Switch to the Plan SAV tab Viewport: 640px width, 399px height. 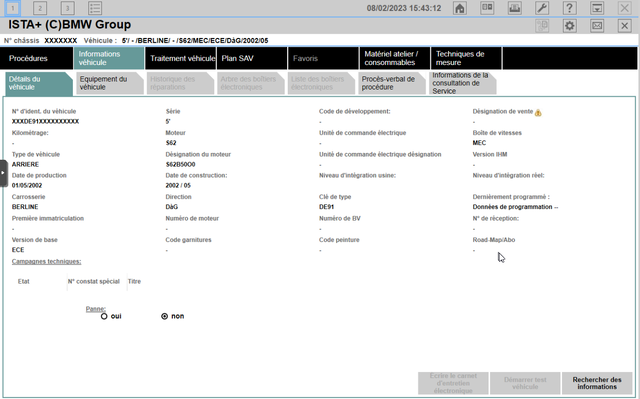coord(251,58)
